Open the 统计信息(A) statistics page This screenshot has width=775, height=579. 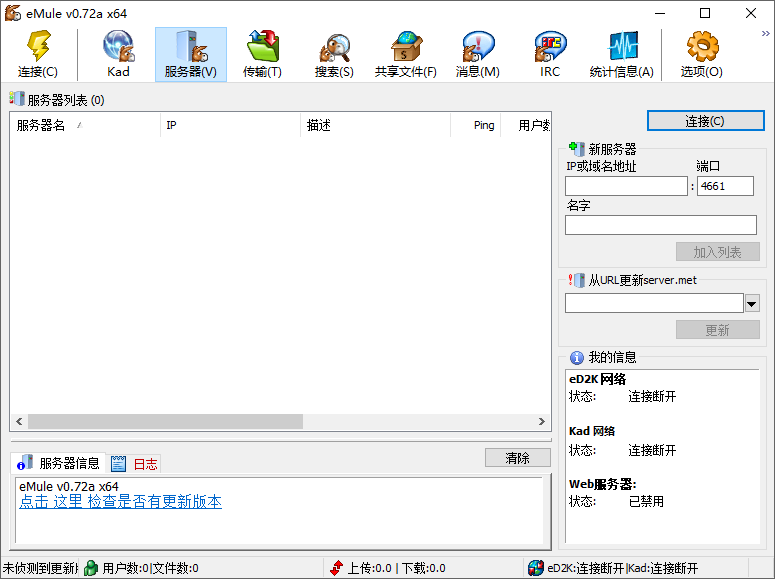622,54
